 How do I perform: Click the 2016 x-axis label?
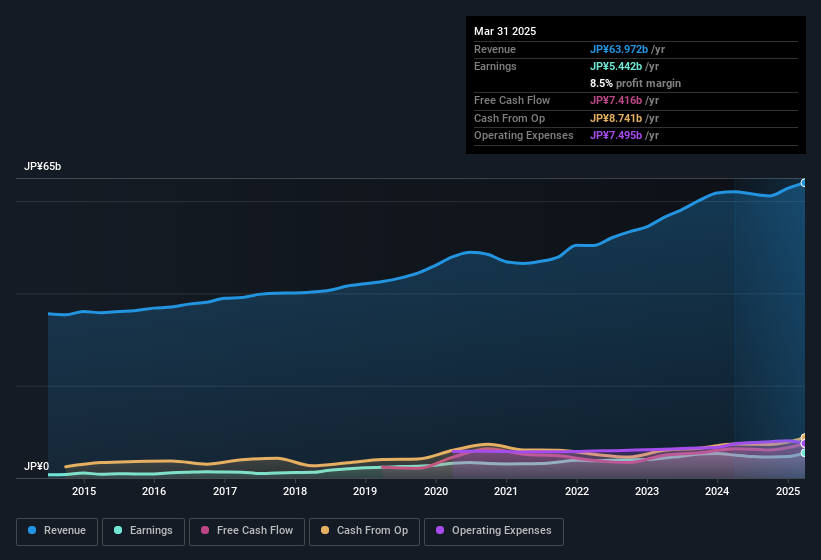pos(154,491)
